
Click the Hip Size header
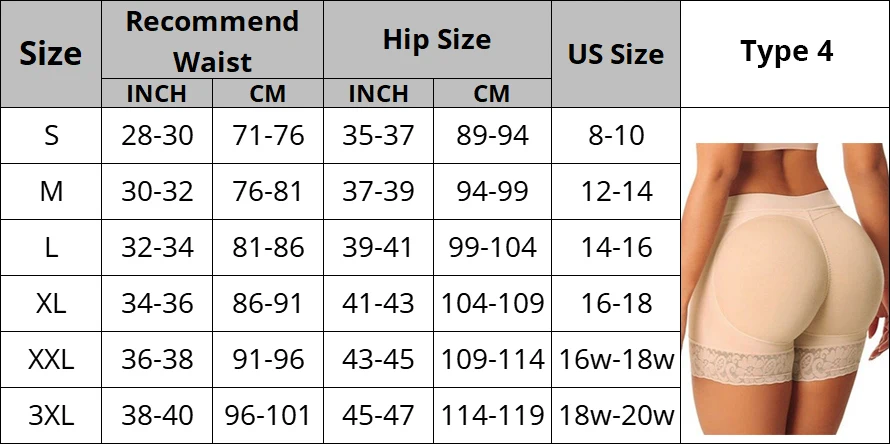(x=437, y=40)
